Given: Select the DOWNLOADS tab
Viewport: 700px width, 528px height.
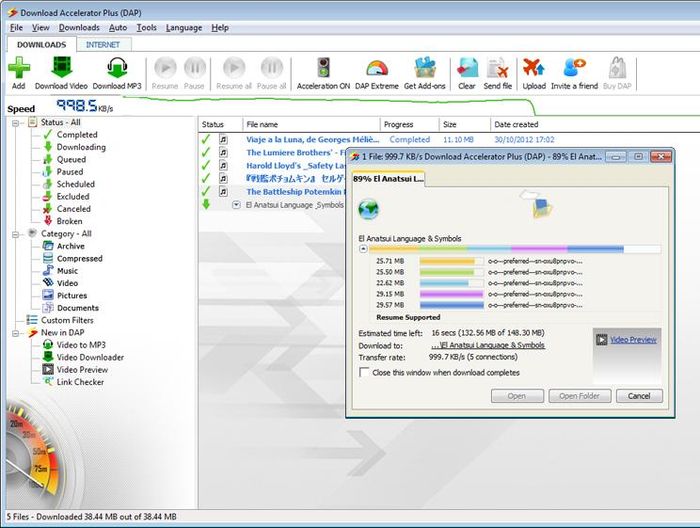Looking at the screenshot, I should pos(42,45).
